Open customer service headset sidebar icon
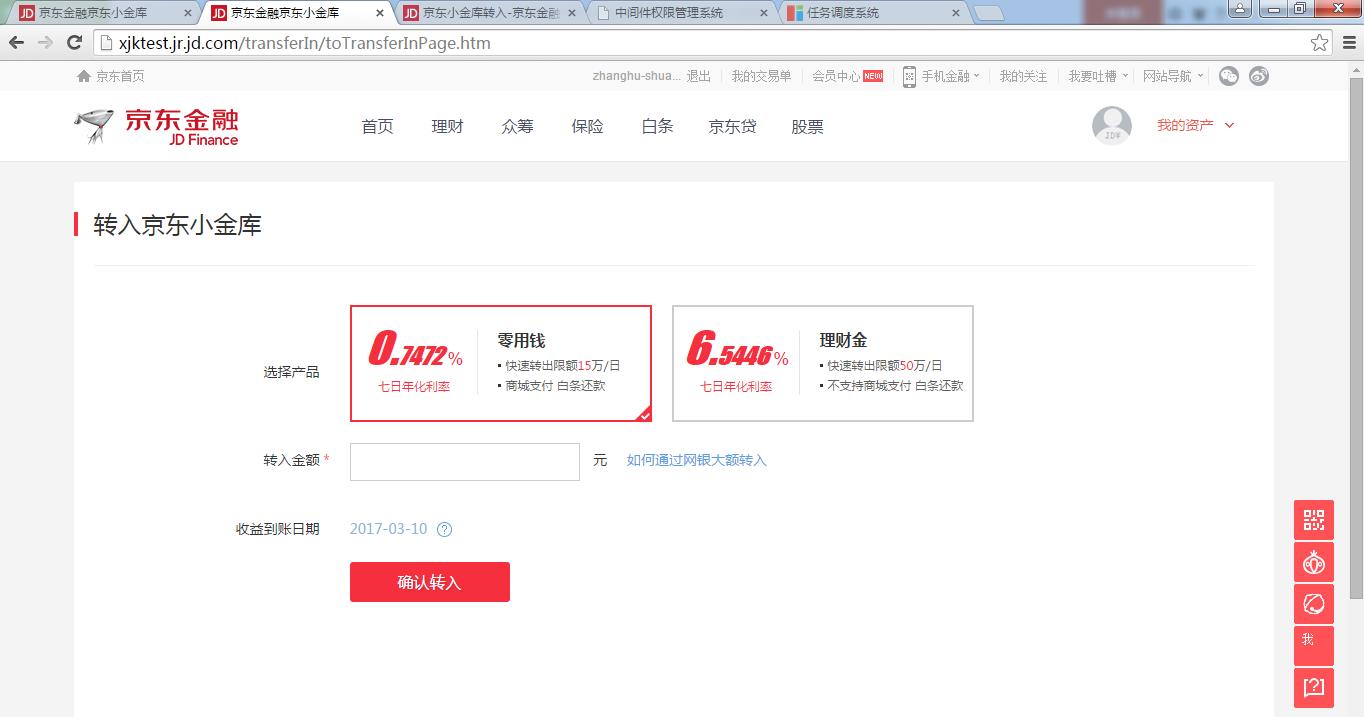Viewport: 1364px width, 717px height. tap(1314, 605)
